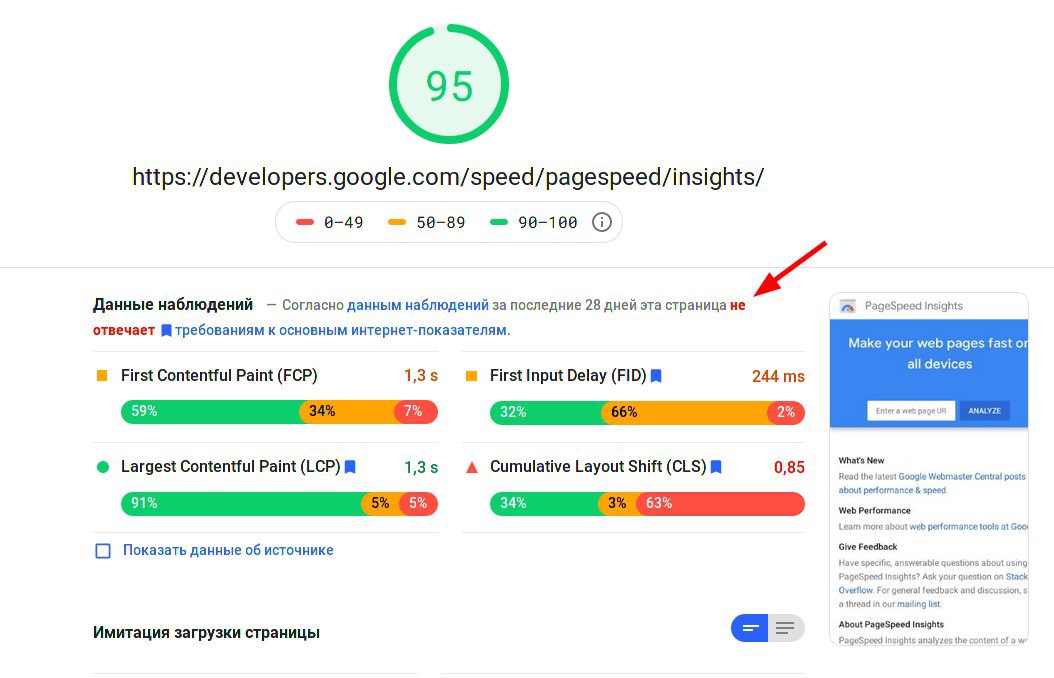
Task: Click the PageSpeed Insights logo in the preview
Action: [x=848, y=306]
